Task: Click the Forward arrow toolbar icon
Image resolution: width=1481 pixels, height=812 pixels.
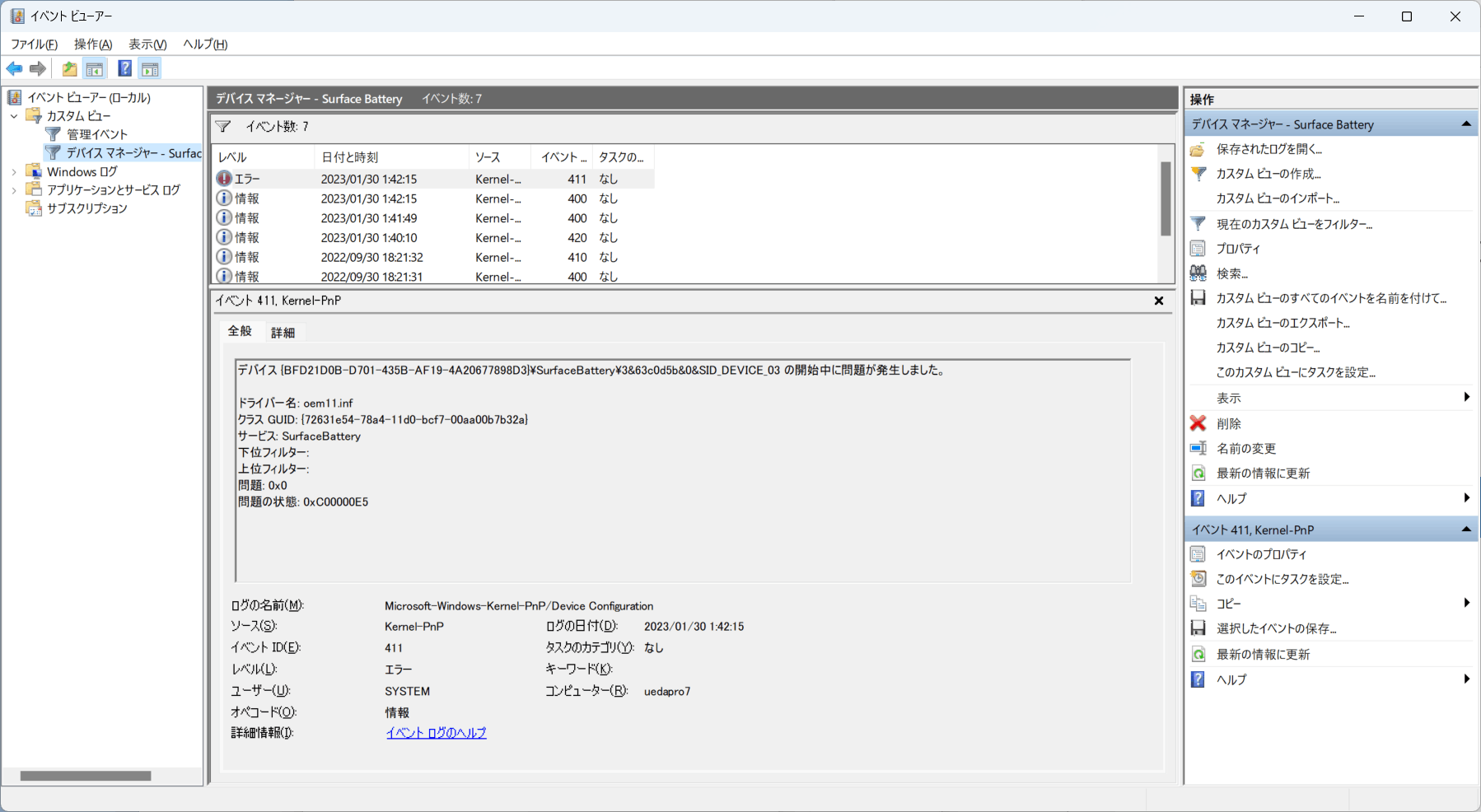Action: click(38, 69)
